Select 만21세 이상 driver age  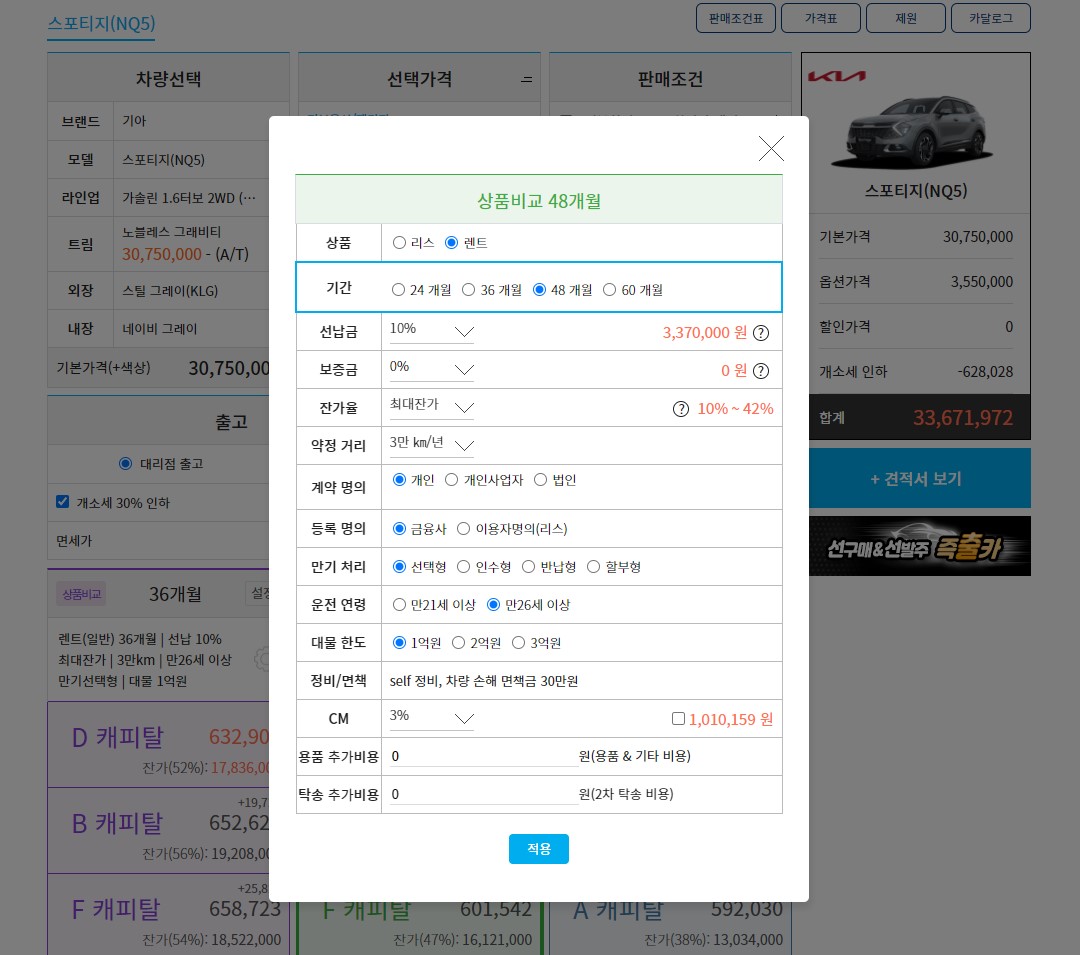click(399, 605)
